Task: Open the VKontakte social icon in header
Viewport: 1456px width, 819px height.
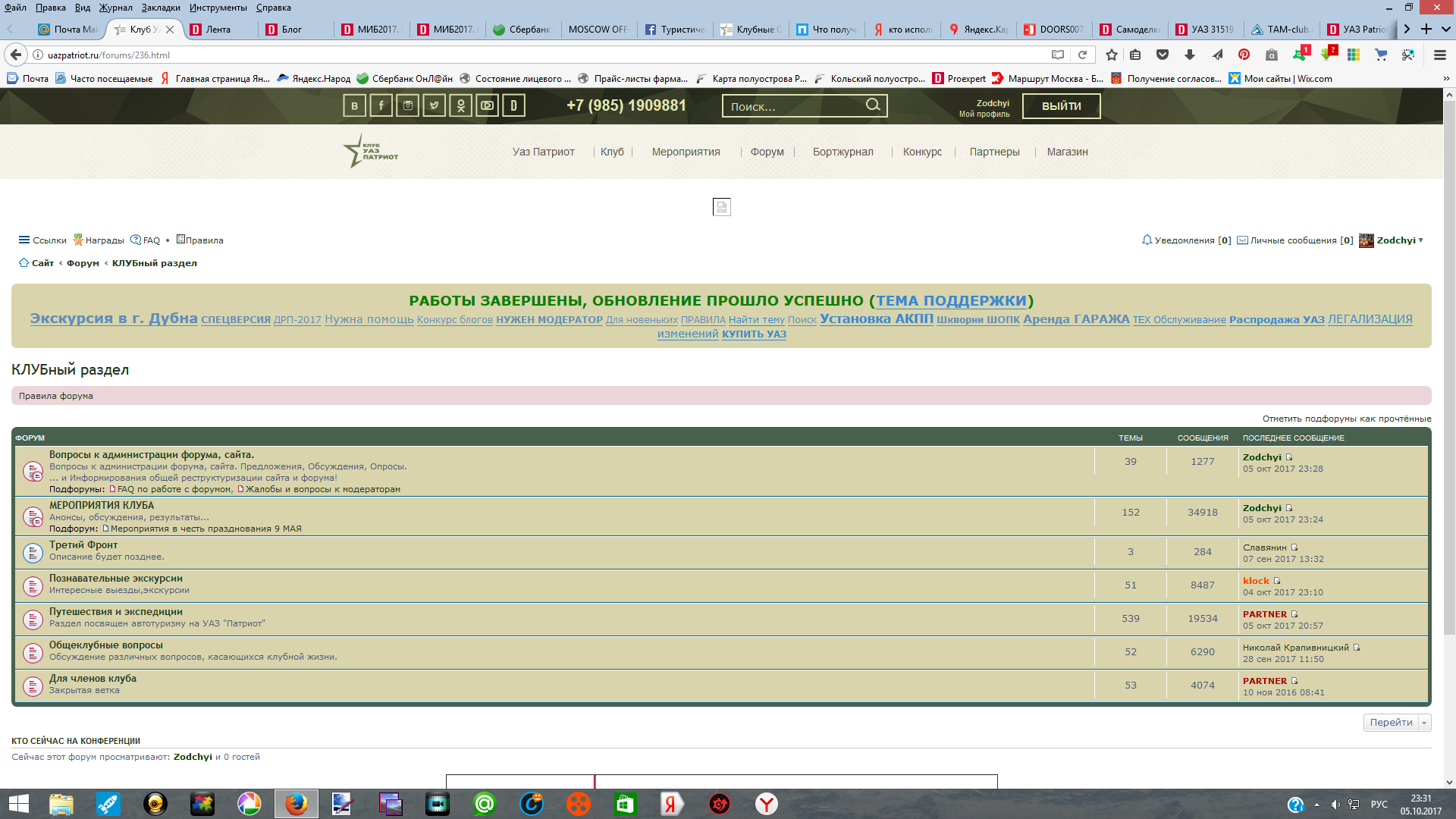Action: click(354, 105)
